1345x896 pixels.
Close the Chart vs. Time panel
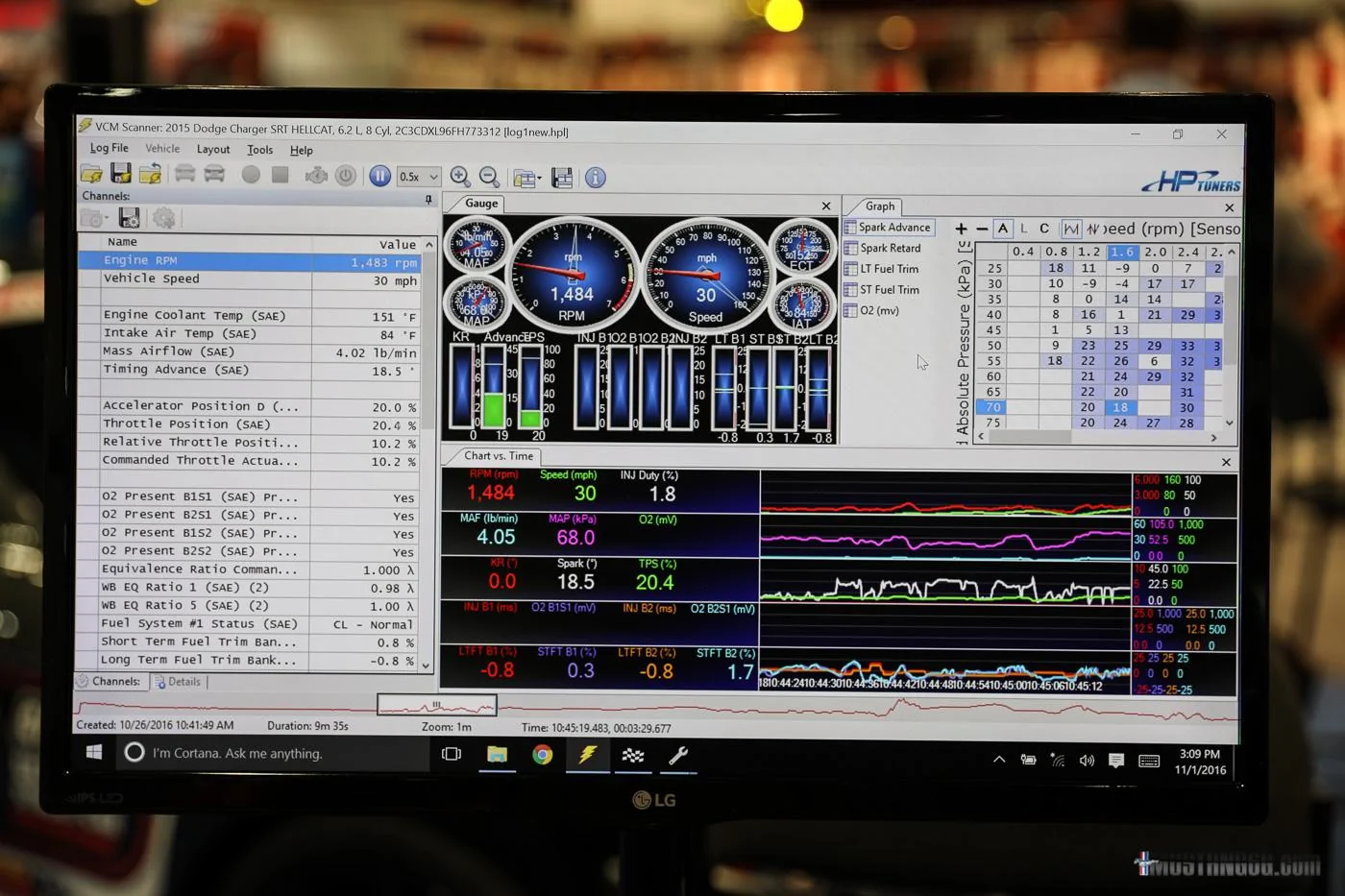(x=1226, y=462)
